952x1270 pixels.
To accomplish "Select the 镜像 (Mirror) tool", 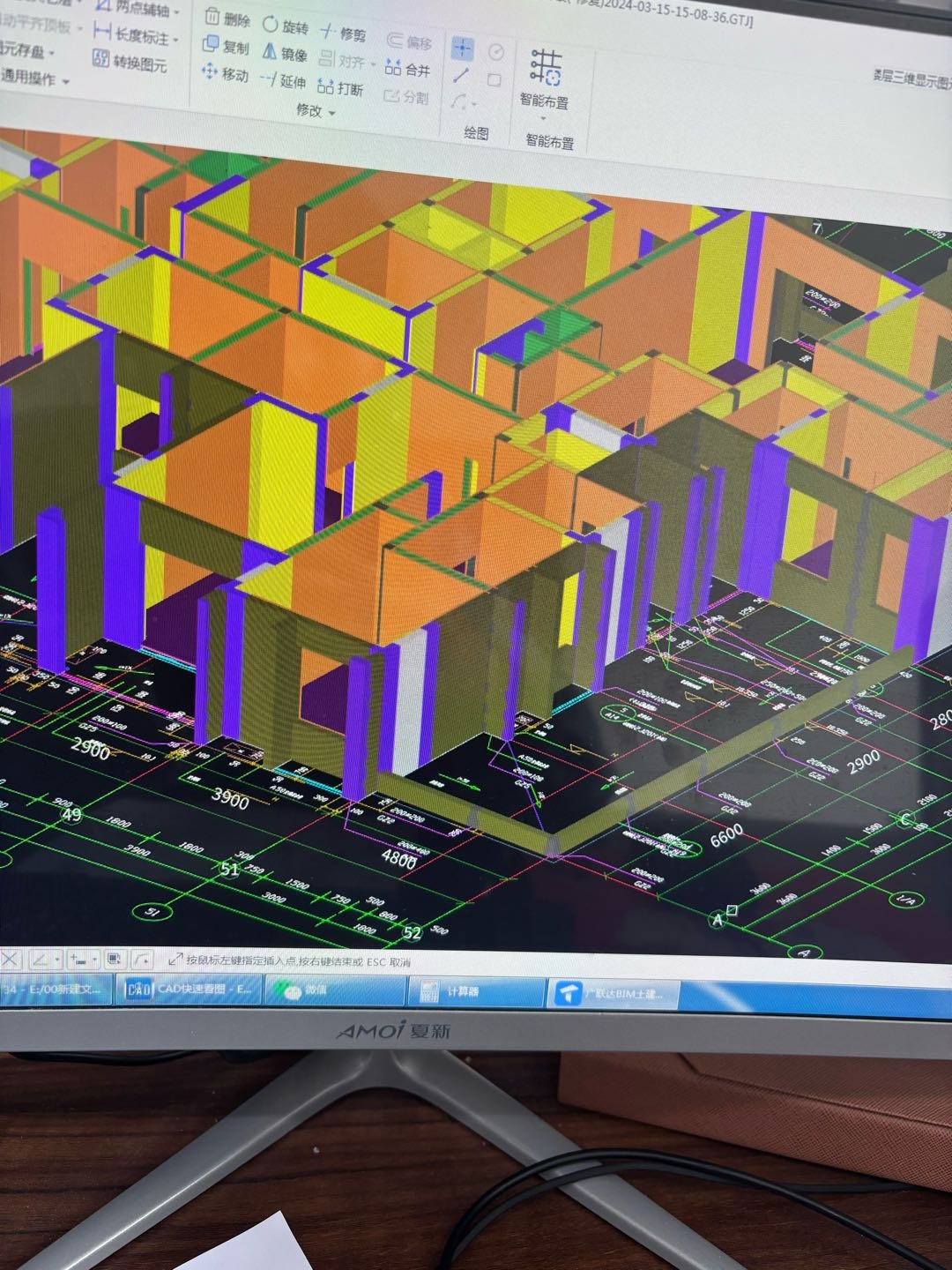I will [x=285, y=55].
